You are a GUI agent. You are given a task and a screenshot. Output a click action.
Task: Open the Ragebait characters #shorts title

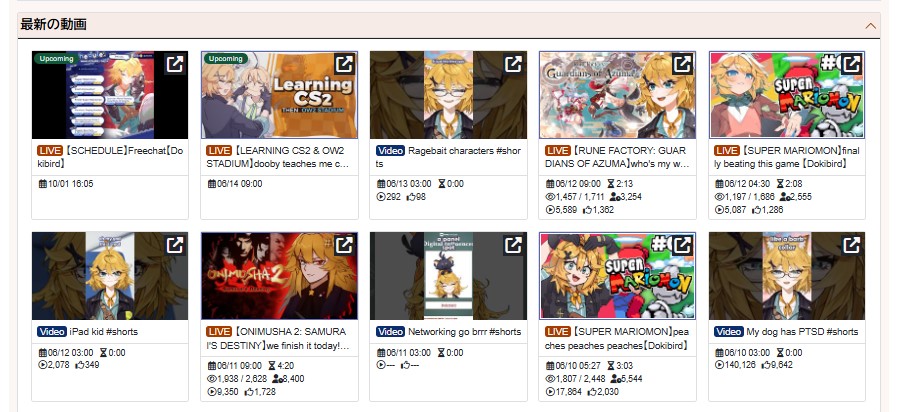pos(448,157)
